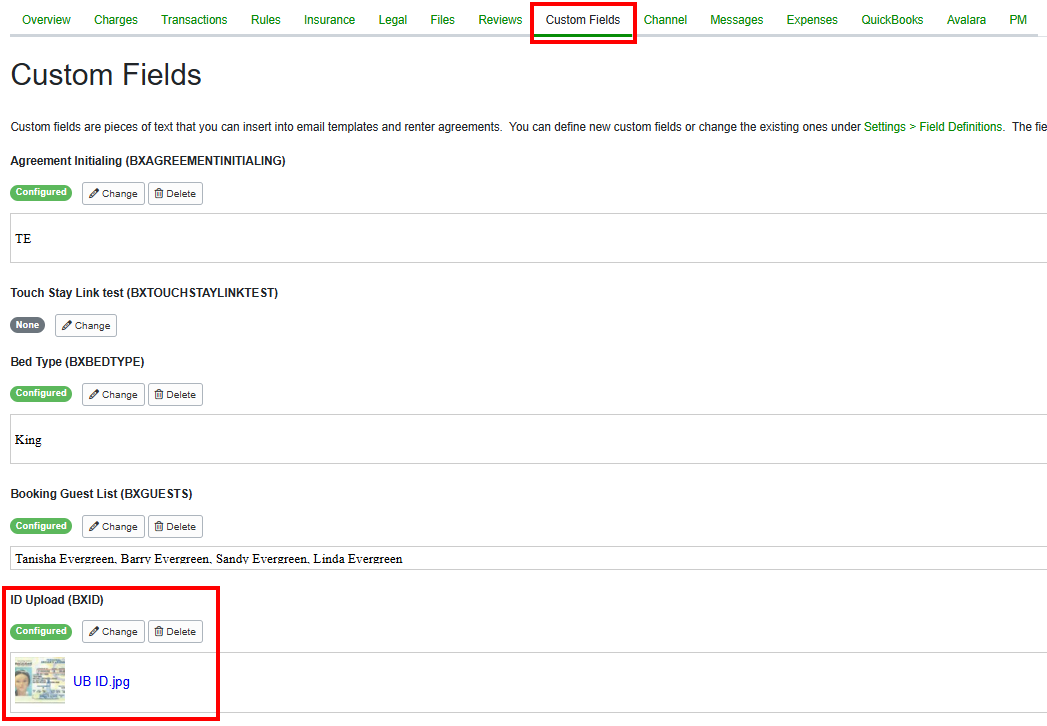Go to the Overview tab
The height and width of the screenshot is (726, 1047).
point(46,19)
